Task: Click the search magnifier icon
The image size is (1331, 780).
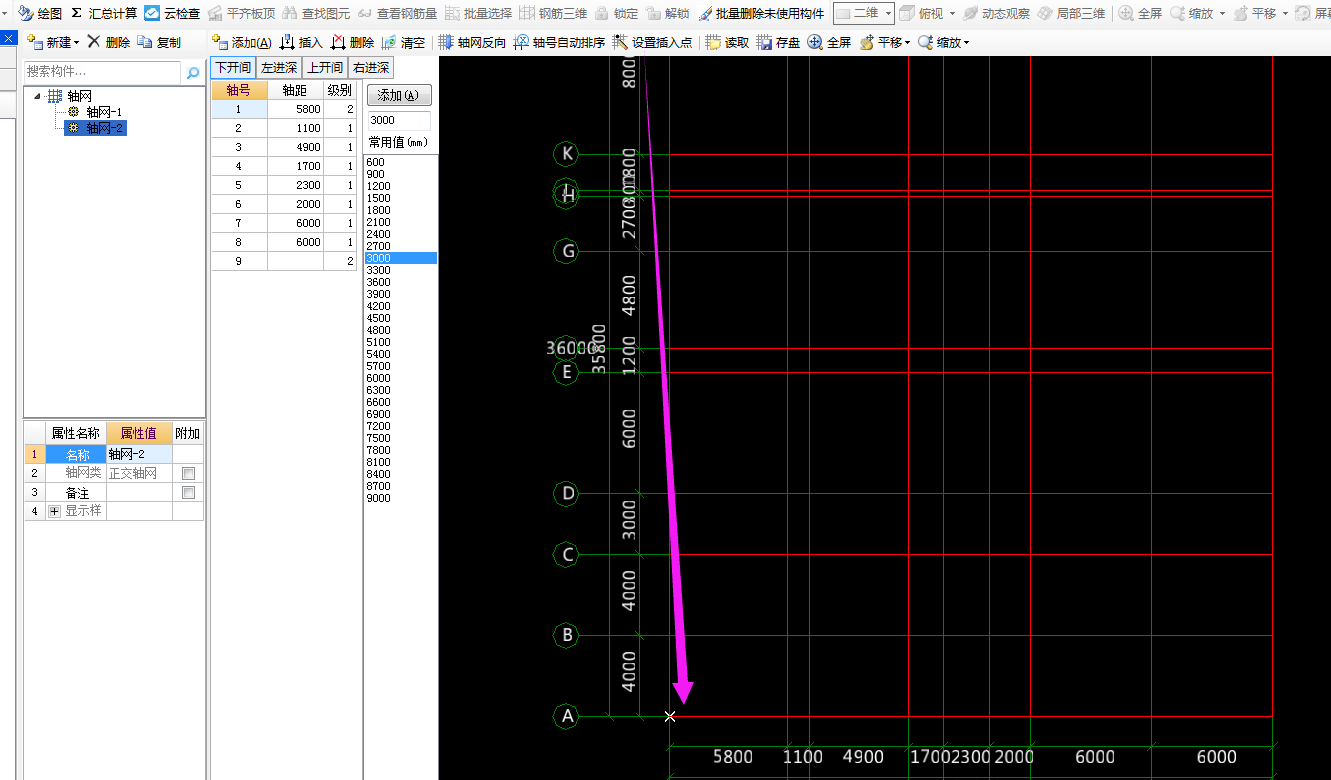Action: [193, 72]
